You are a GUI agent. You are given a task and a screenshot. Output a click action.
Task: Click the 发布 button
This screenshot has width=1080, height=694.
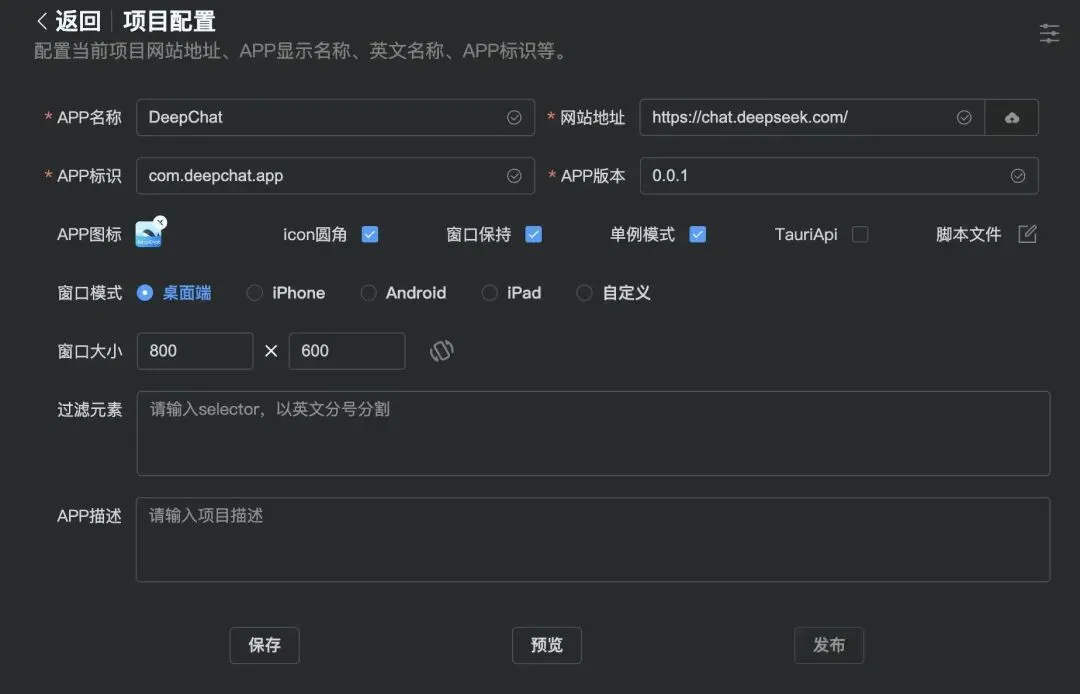(829, 645)
